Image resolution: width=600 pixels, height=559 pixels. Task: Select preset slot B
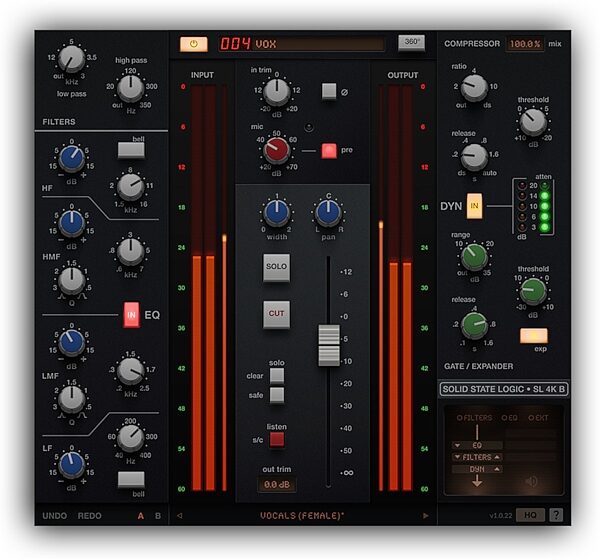pyautogui.click(x=158, y=516)
